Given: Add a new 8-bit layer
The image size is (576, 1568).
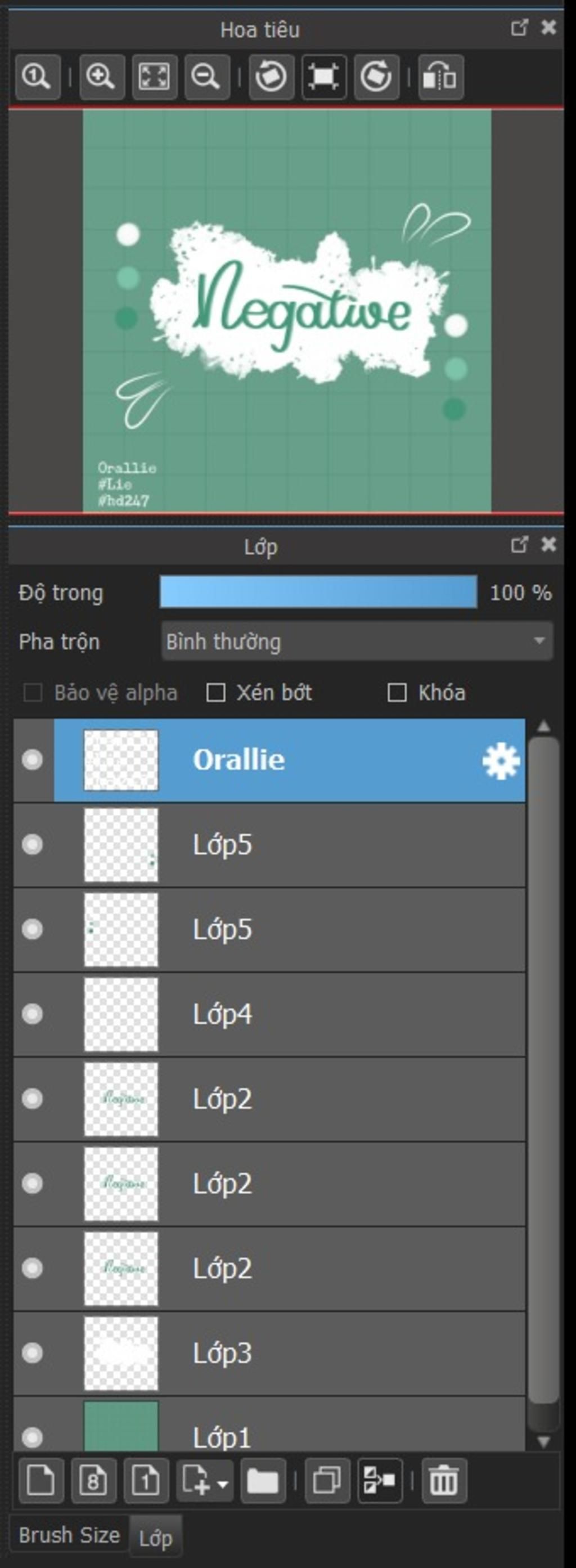Looking at the screenshot, I should pos(93,1480).
